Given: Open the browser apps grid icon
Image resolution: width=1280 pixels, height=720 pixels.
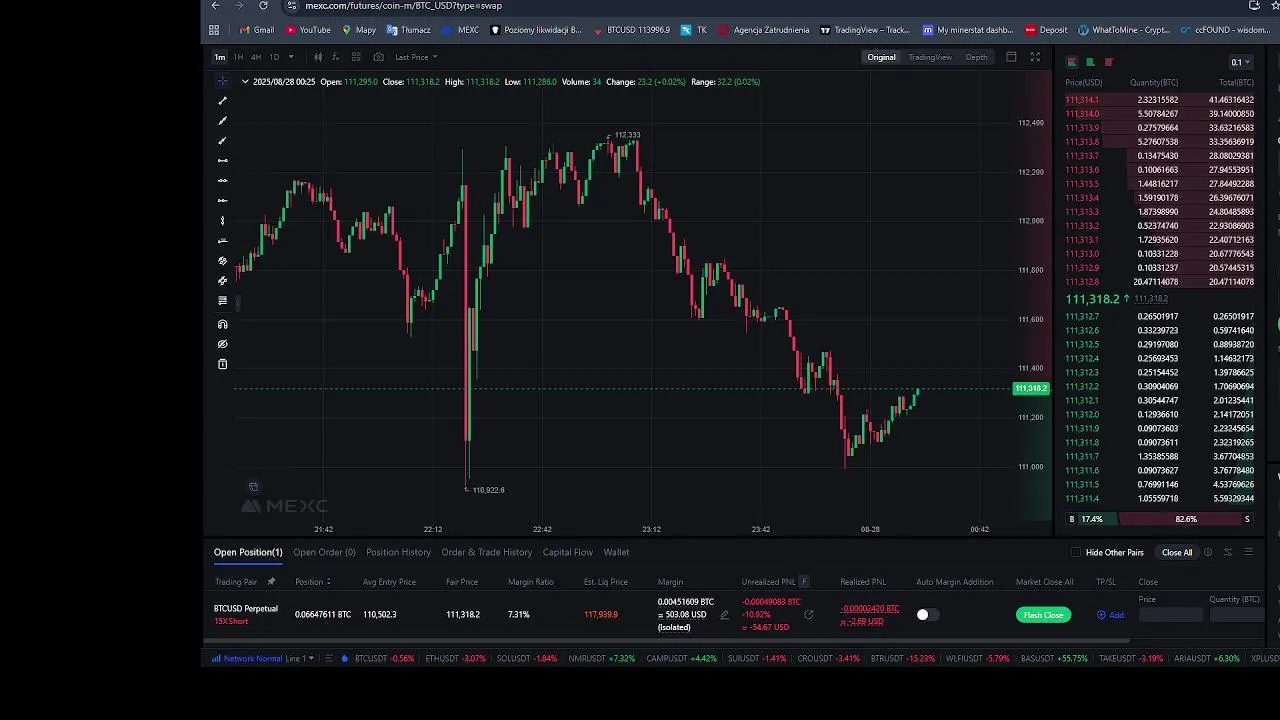Looking at the screenshot, I should pos(214,30).
